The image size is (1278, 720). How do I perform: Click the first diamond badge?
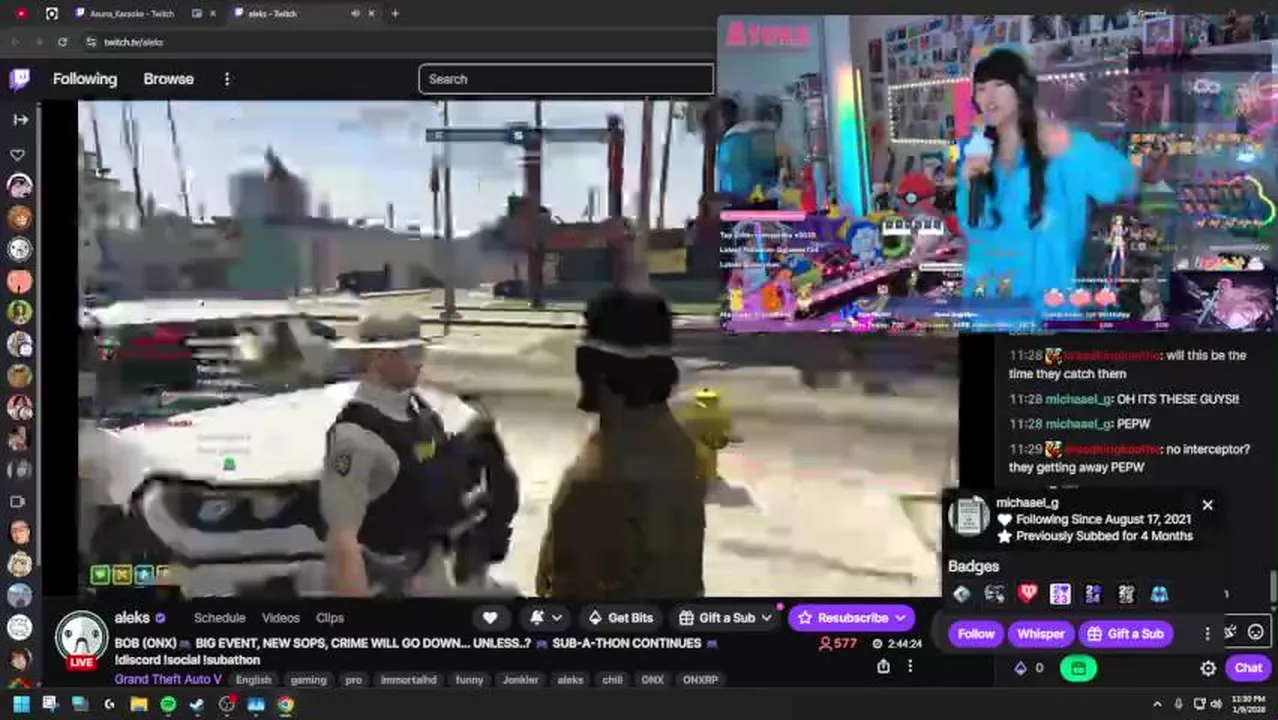click(x=961, y=594)
